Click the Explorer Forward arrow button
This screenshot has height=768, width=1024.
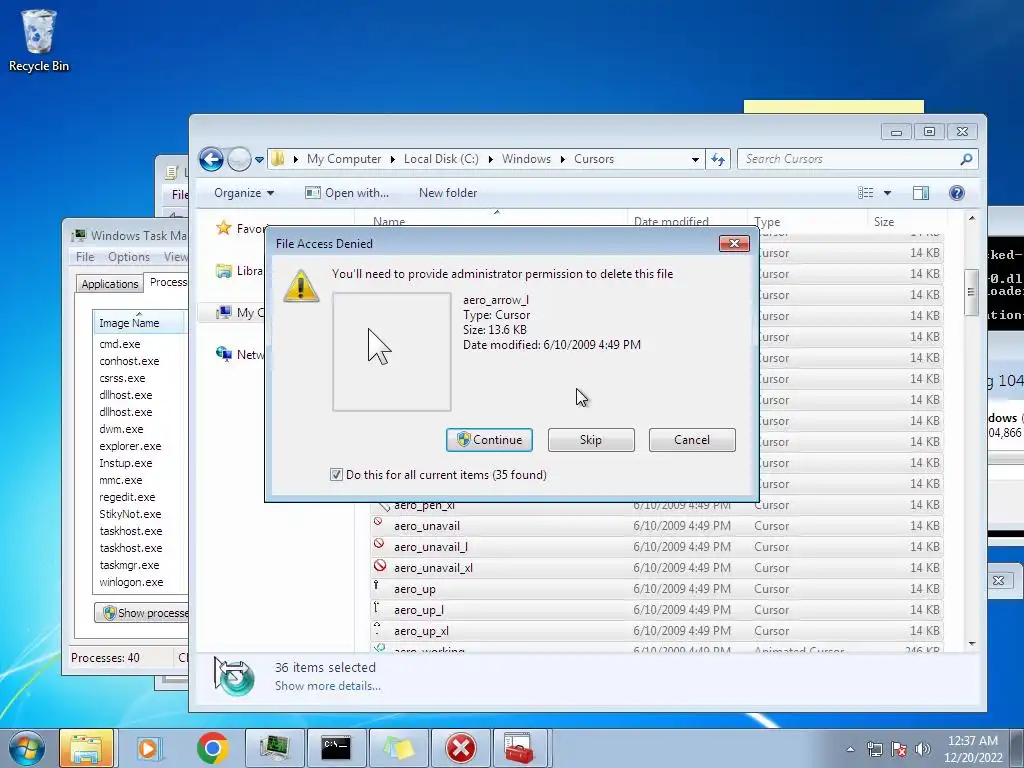coord(239,159)
